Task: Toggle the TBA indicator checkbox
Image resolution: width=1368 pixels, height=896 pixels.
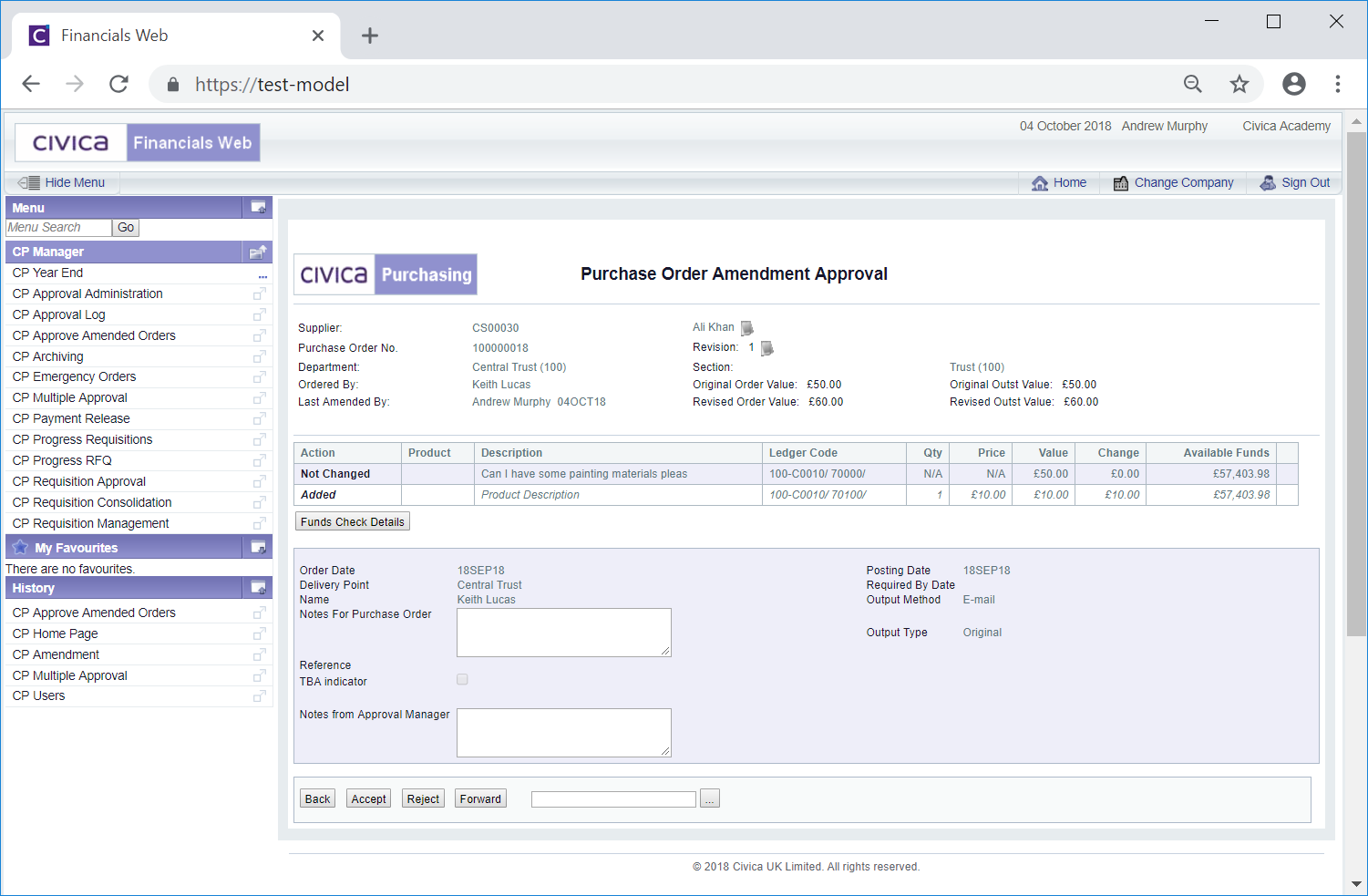Action: coord(462,680)
